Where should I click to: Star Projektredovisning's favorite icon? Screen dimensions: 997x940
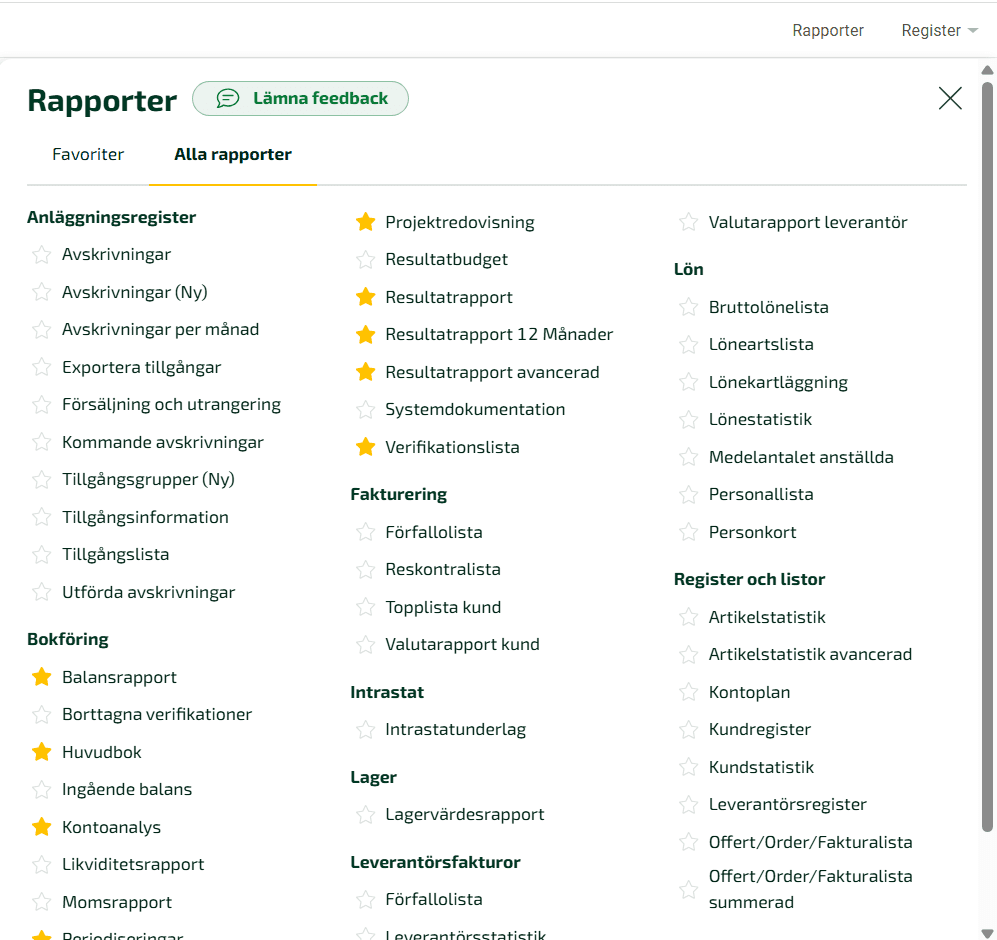click(365, 222)
